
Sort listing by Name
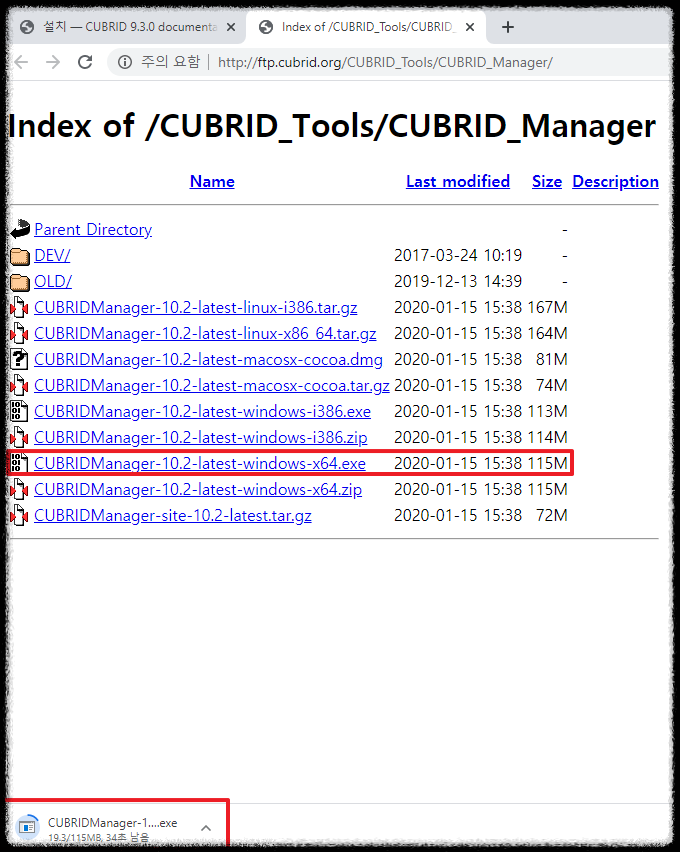click(212, 181)
